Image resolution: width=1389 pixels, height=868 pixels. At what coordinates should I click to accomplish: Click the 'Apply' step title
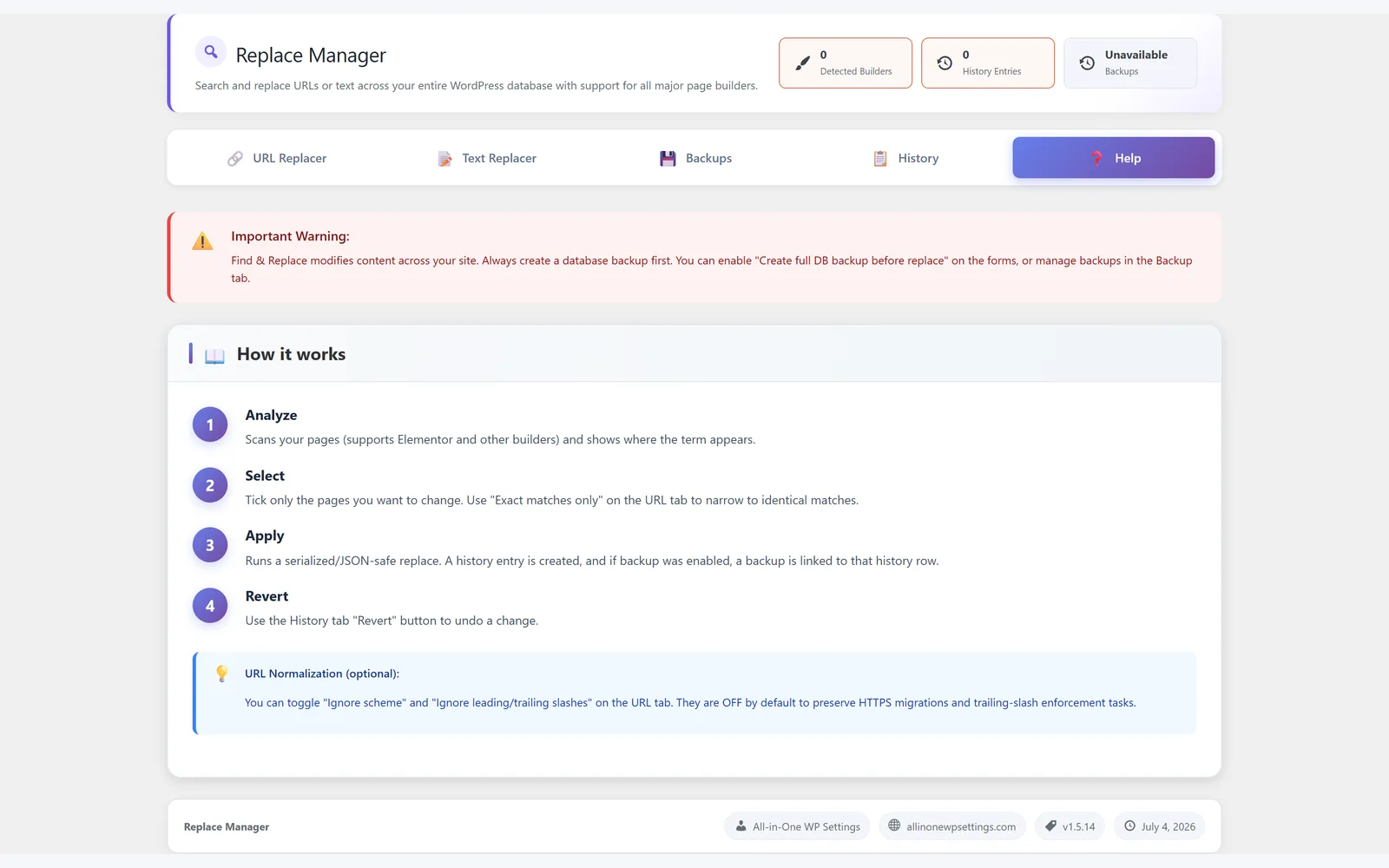click(x=265, y=536)
